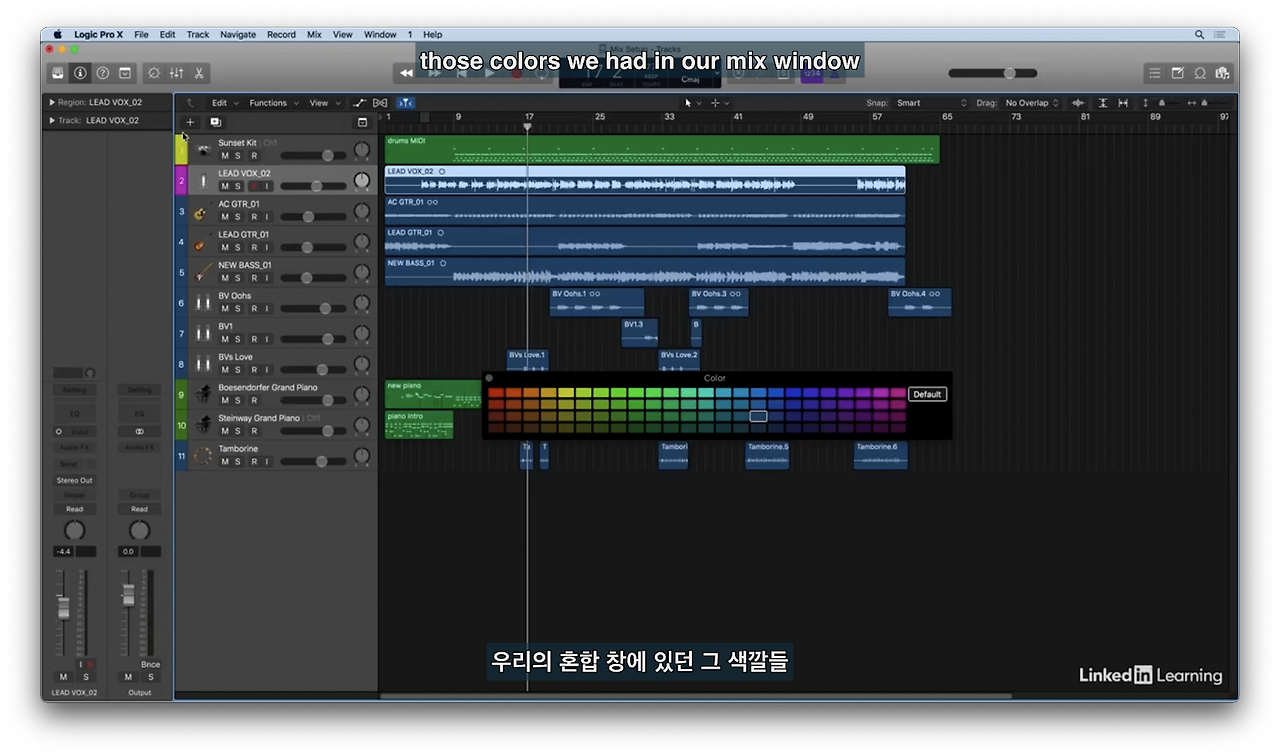The width and height of the screenshot is (1280, 756).
Task: Open the Snap Smart dropdown
Action: [932, 103]
